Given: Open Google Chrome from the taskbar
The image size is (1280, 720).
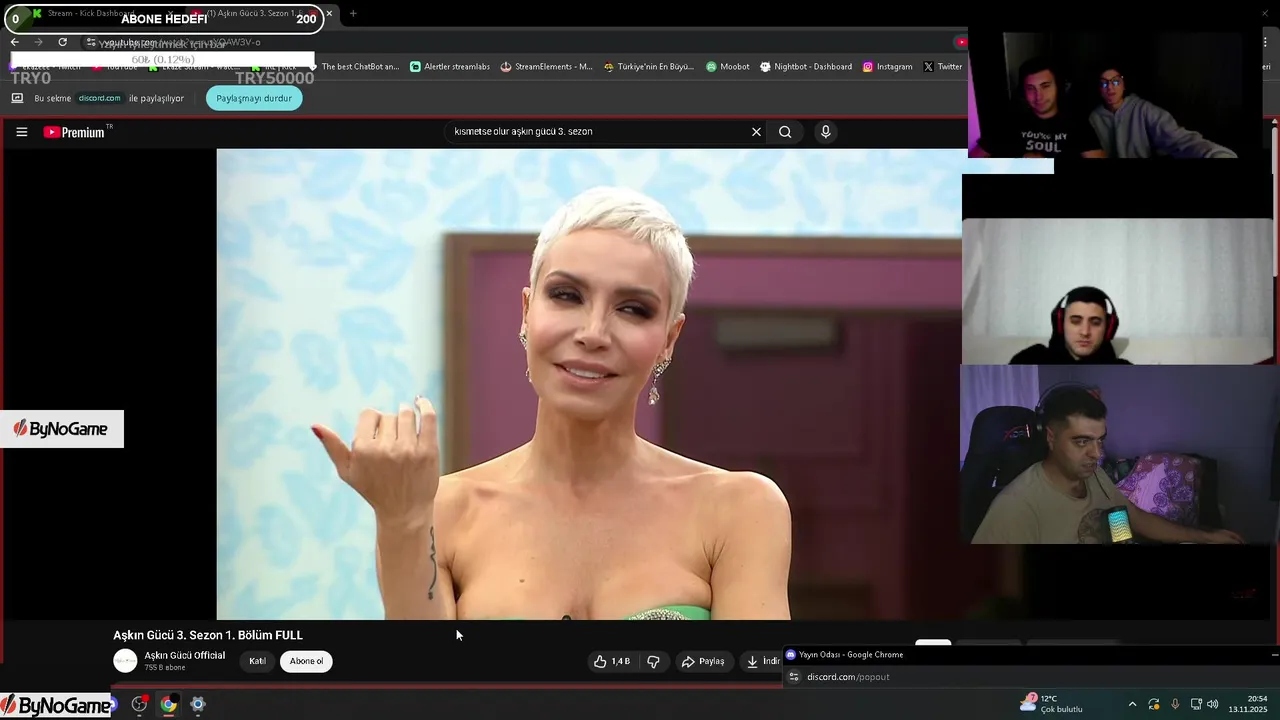Looking at the screenshot, I should [168, 704].
